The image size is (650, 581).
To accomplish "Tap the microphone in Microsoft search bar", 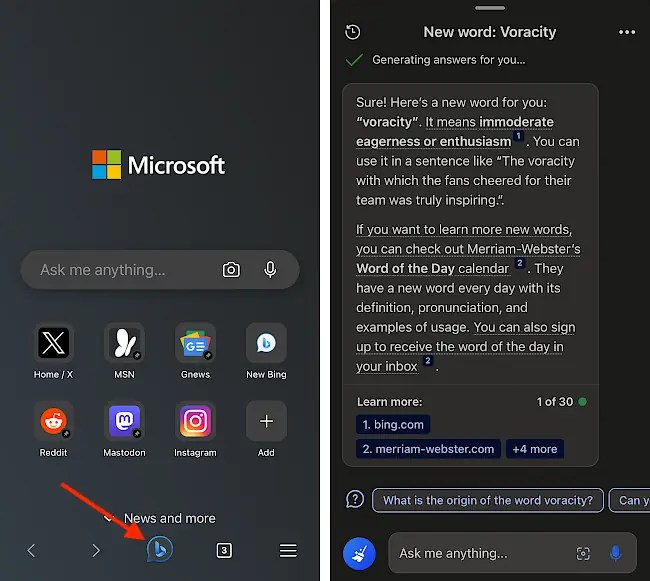I will [x=270, y=270].
